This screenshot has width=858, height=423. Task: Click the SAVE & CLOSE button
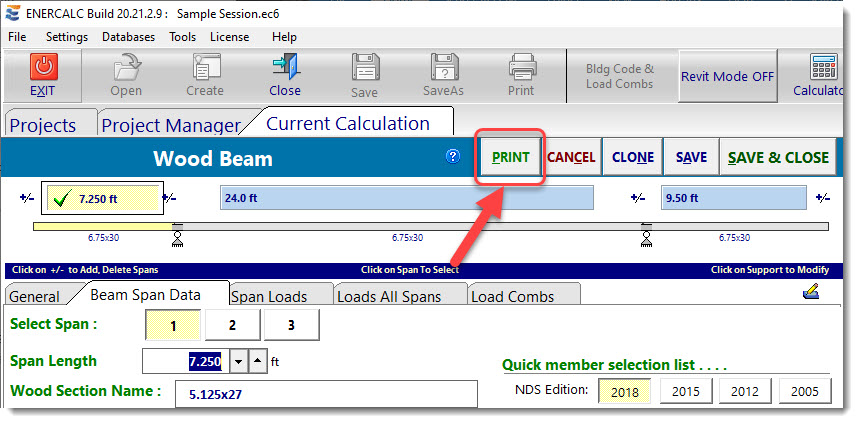point(778,158)
